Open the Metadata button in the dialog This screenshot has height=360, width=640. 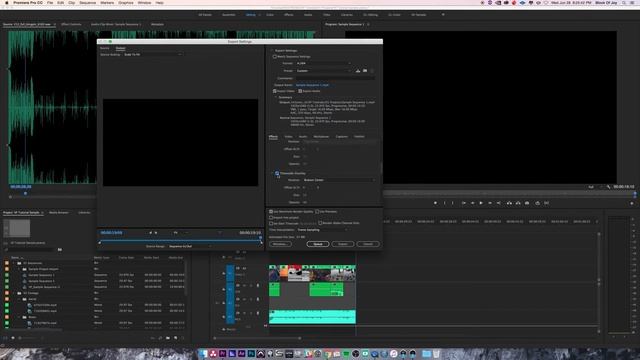[280, 244]
